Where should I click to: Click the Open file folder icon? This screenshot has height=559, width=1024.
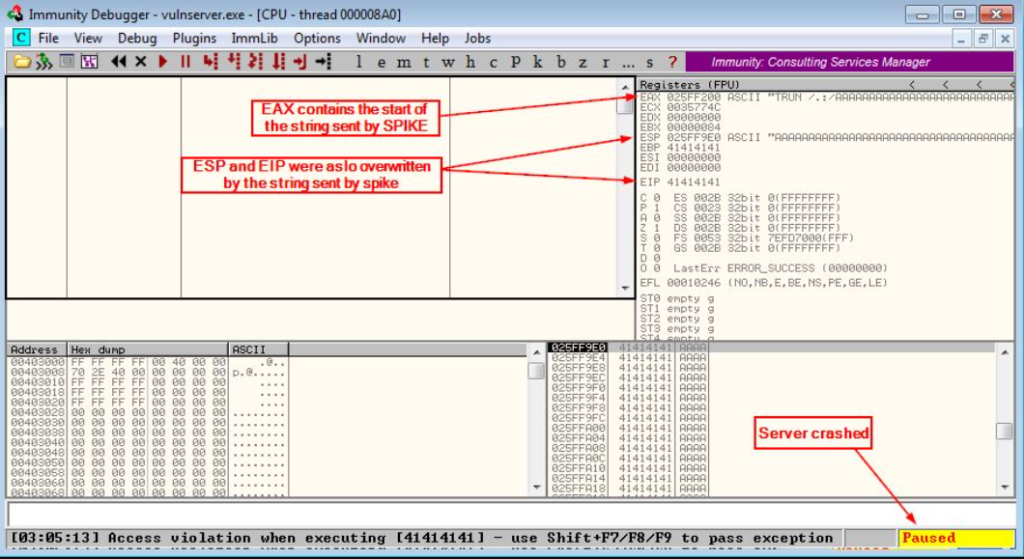tap(21, 62)
